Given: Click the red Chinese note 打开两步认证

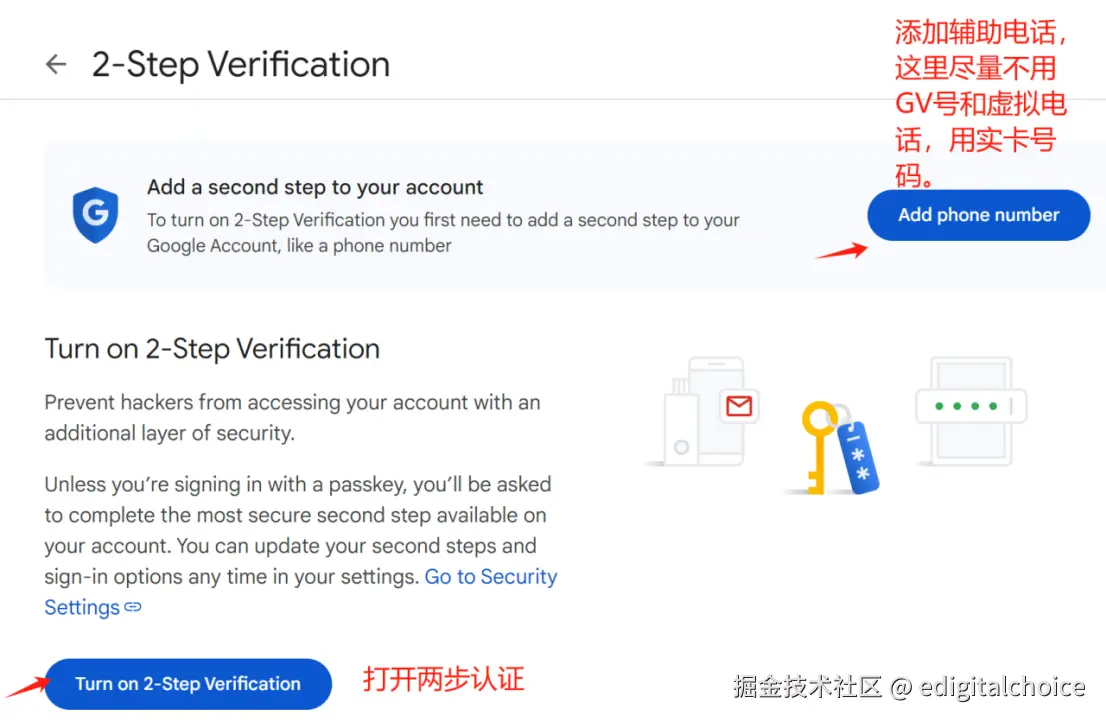Looking at the screenshot, I should coord(443,679).
